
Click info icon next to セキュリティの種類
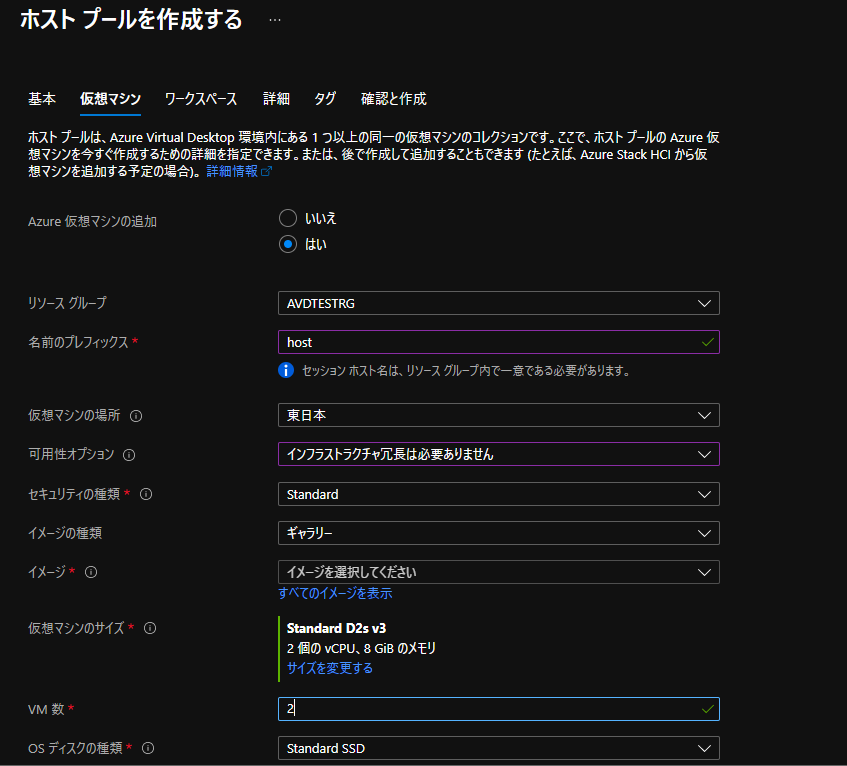tap(146, 494)
